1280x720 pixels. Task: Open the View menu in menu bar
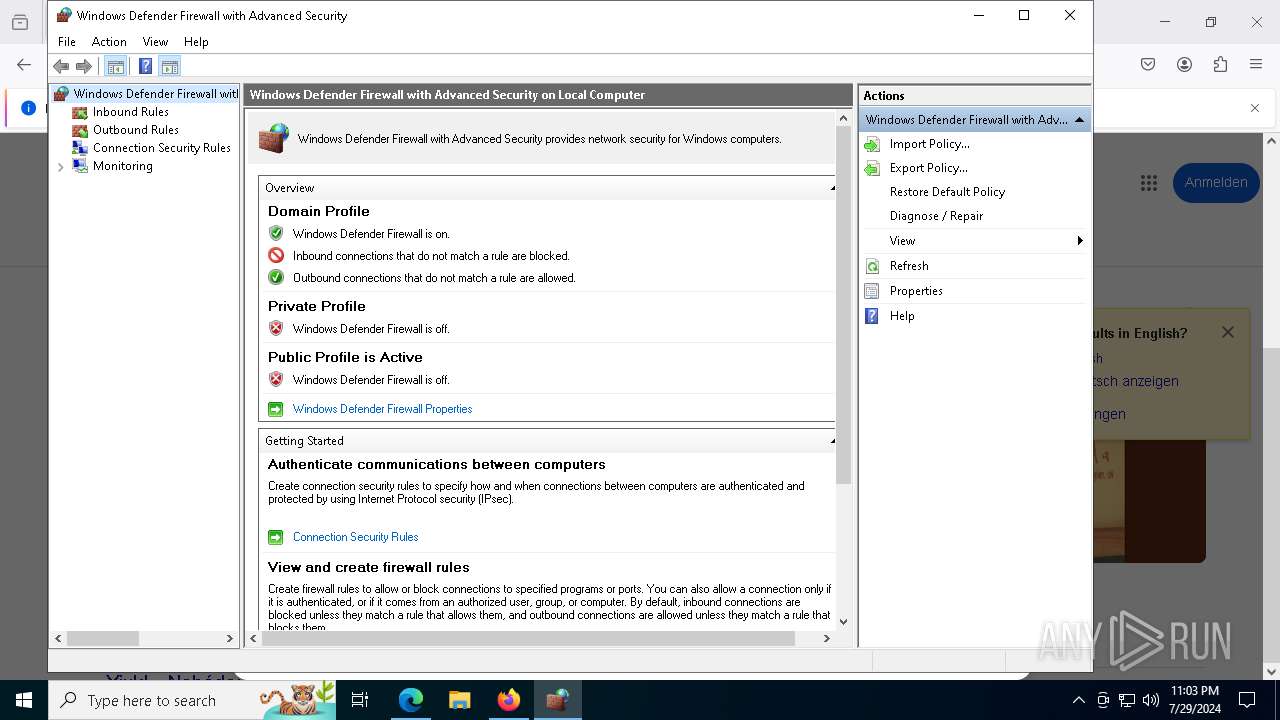[x=155, y=42]
